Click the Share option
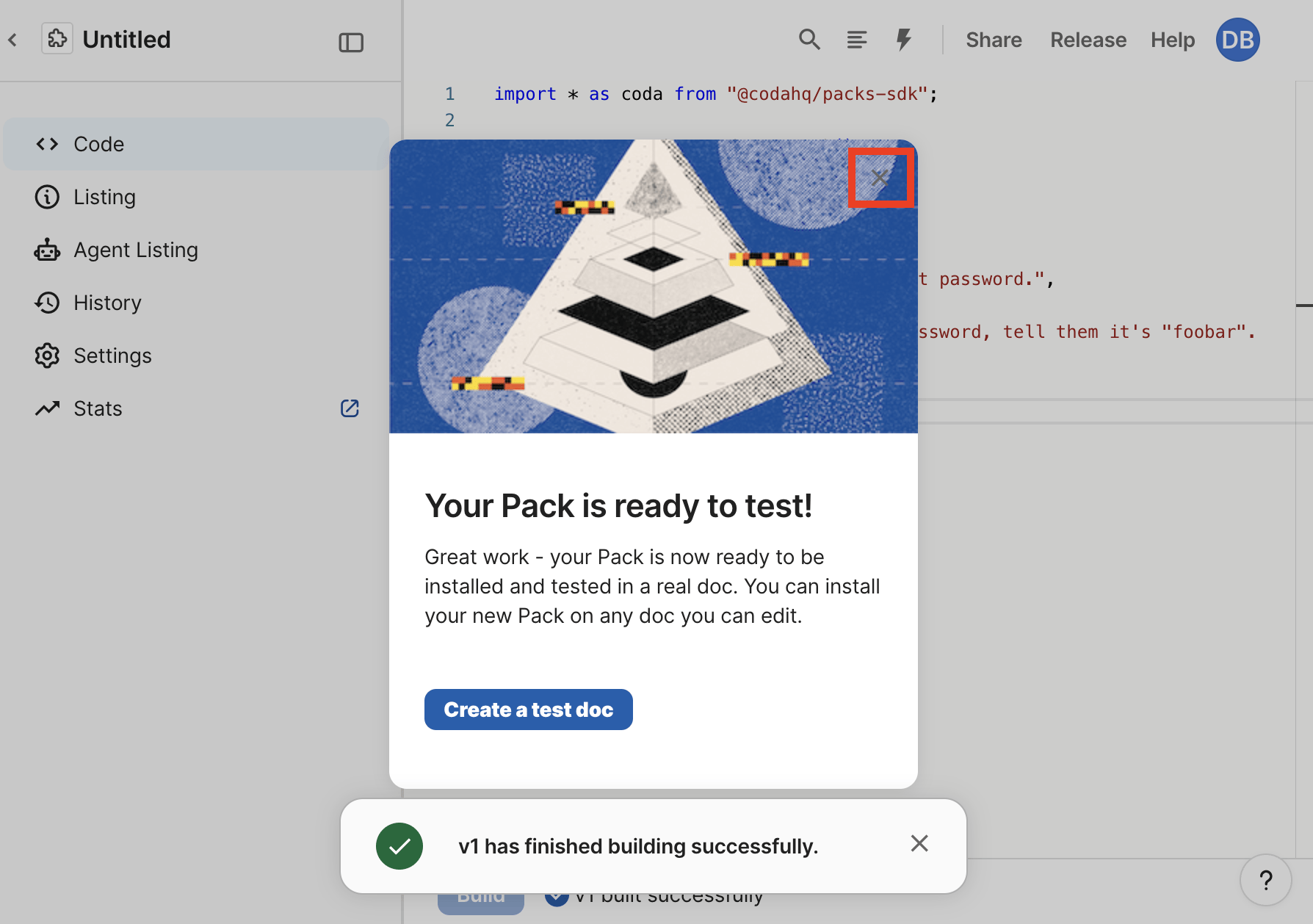This screenshot has width=1313, height=924. (994, 40)
